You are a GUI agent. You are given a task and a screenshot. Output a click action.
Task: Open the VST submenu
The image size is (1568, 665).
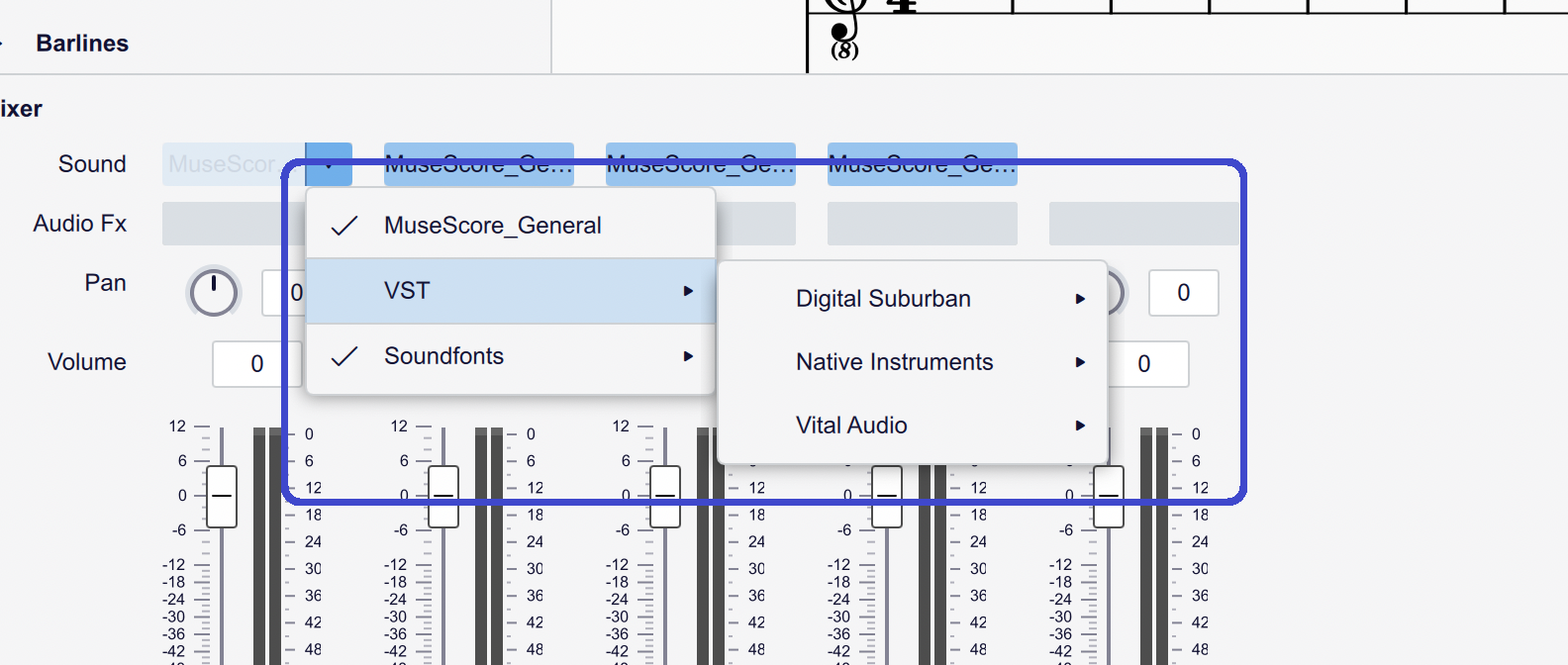tap(511, 291)
